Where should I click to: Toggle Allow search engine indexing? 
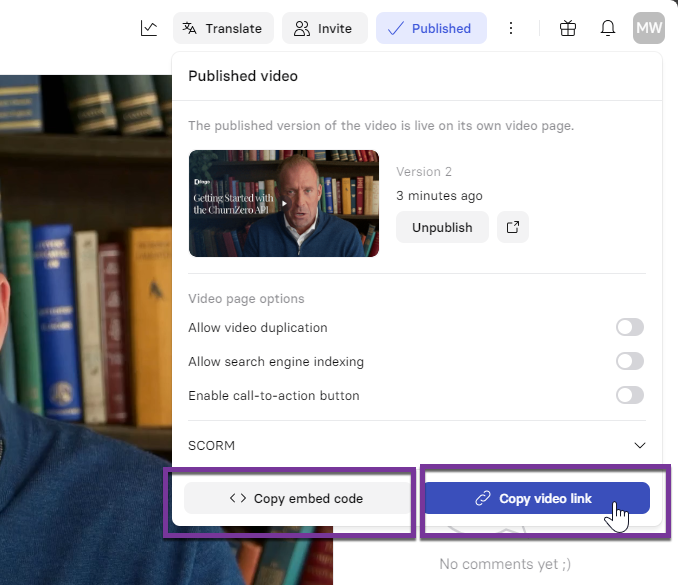pos(630,361)
